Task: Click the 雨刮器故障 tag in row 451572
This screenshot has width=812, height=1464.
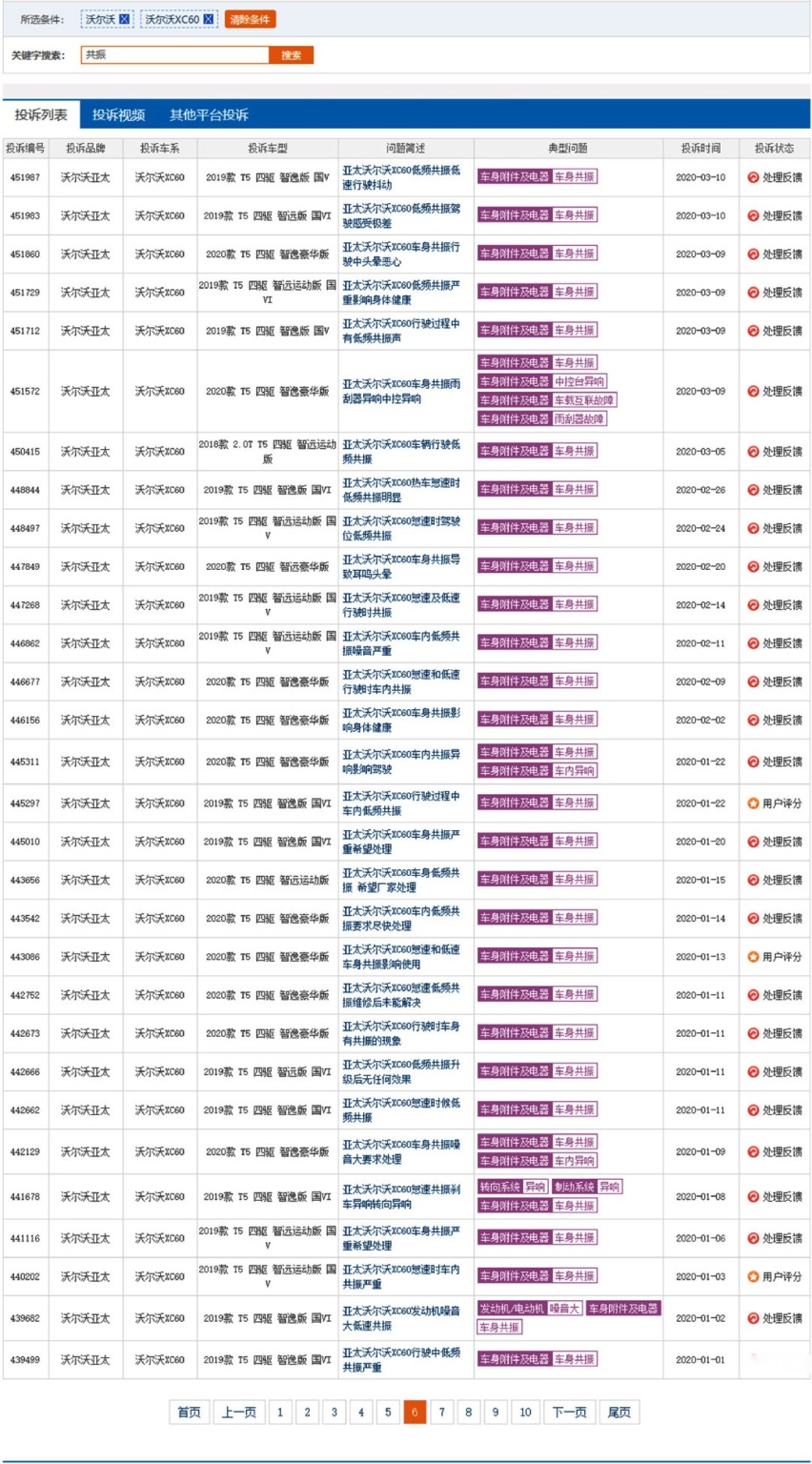Action: click(x=579, y=419)
